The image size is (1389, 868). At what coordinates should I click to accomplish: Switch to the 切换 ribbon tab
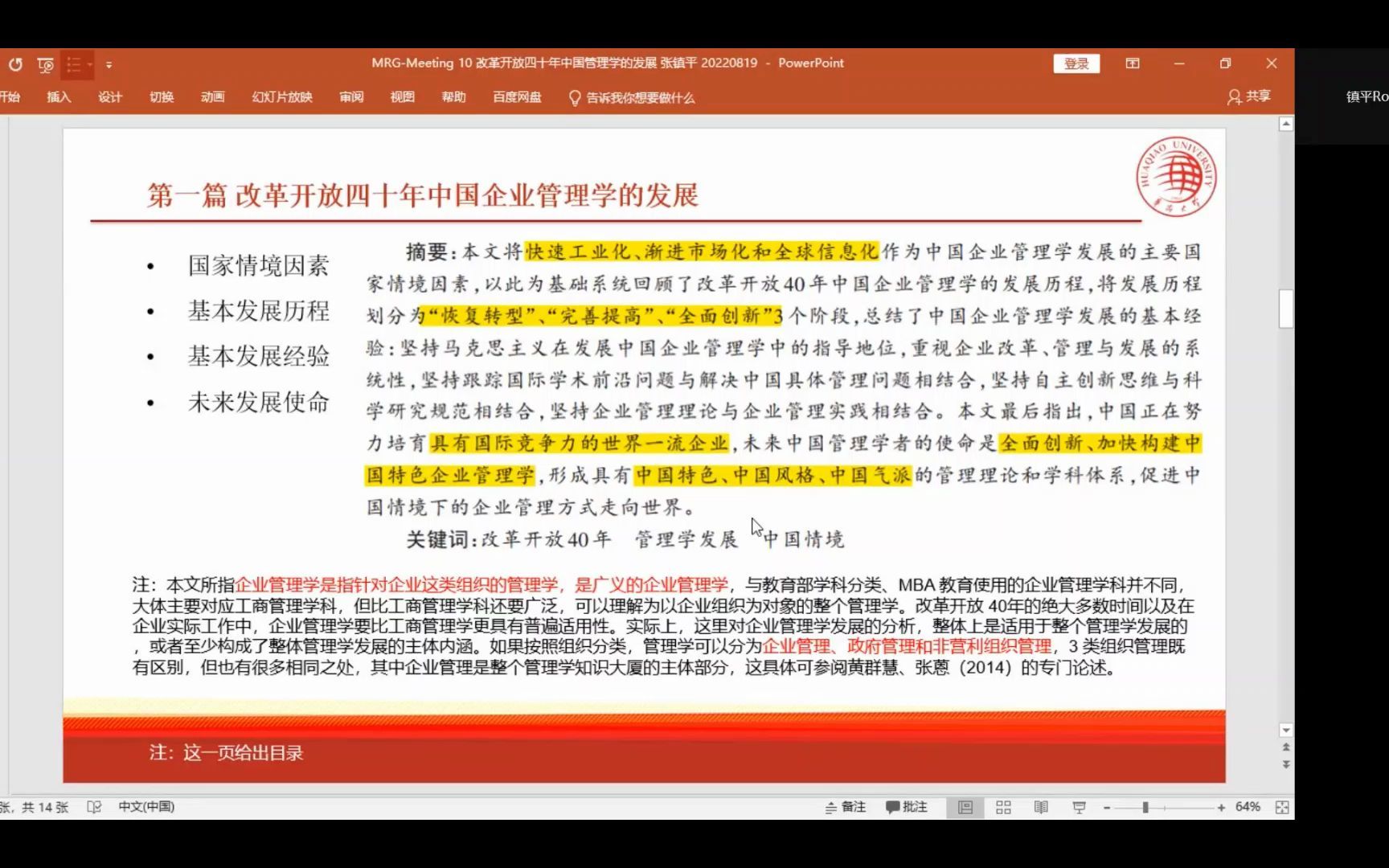(x=162, y=97)
